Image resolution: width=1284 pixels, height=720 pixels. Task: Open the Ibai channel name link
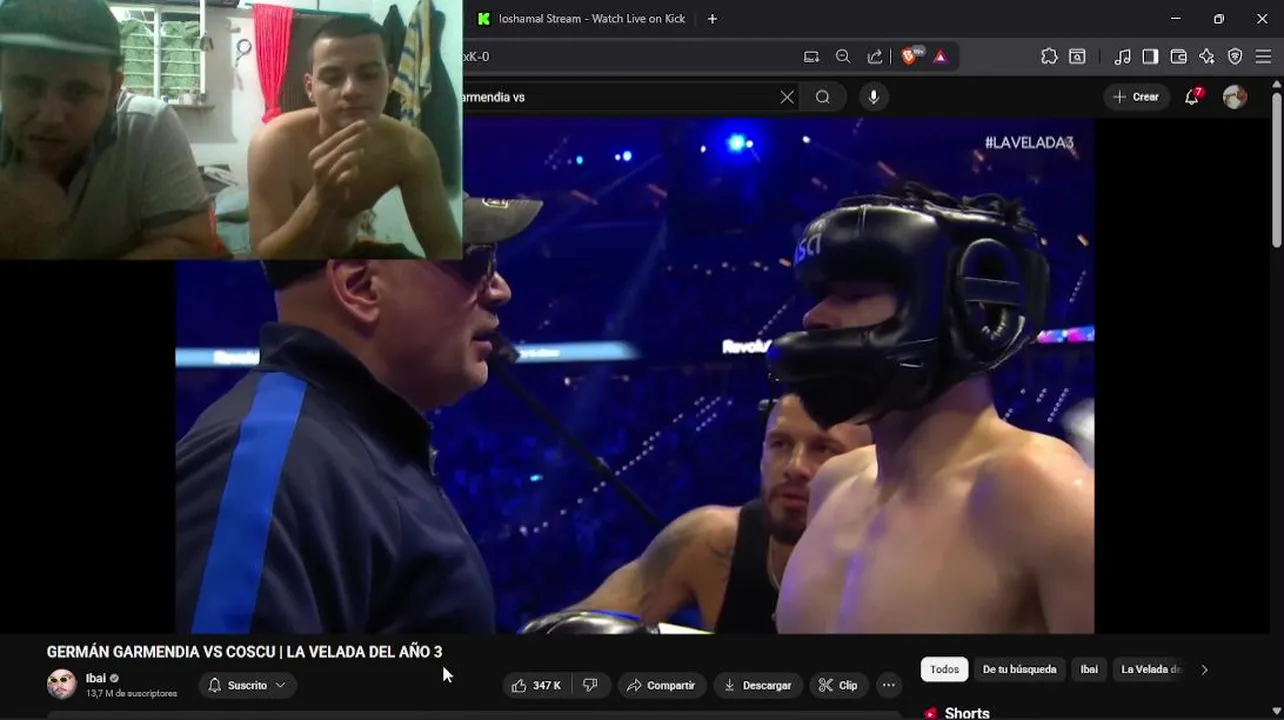coord(96,678)
